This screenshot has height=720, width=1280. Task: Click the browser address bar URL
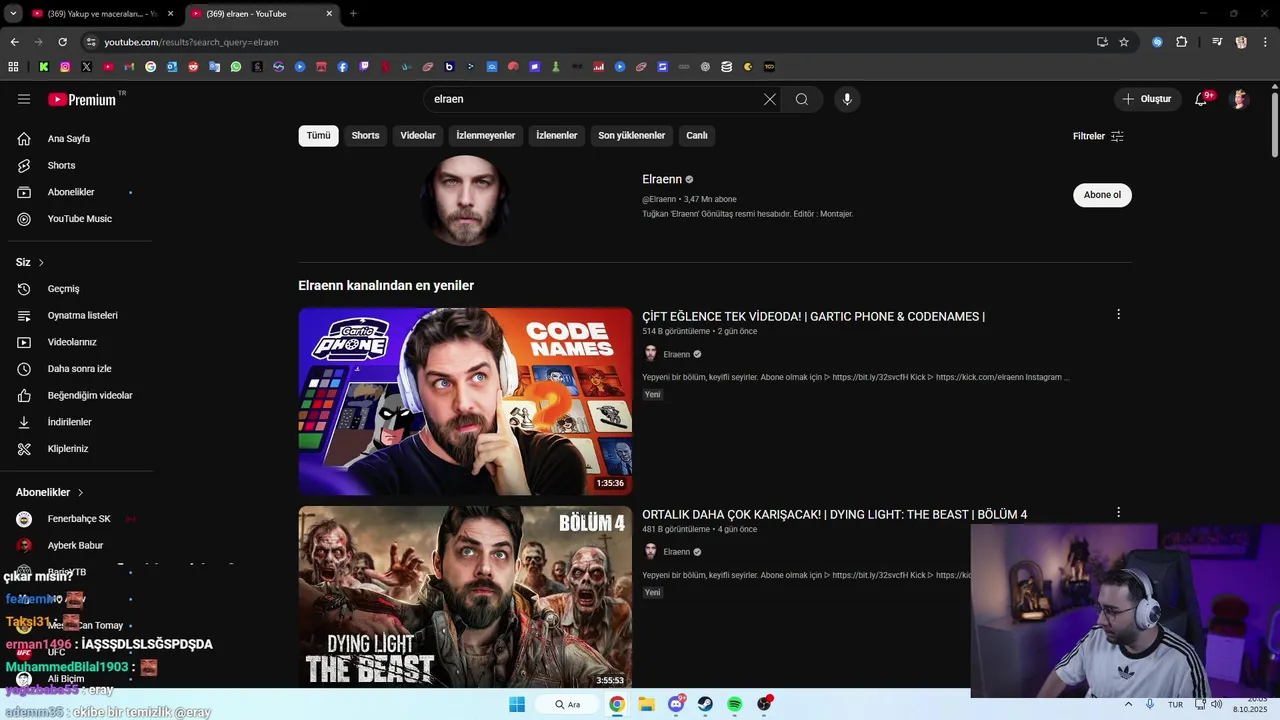point(191,42)
